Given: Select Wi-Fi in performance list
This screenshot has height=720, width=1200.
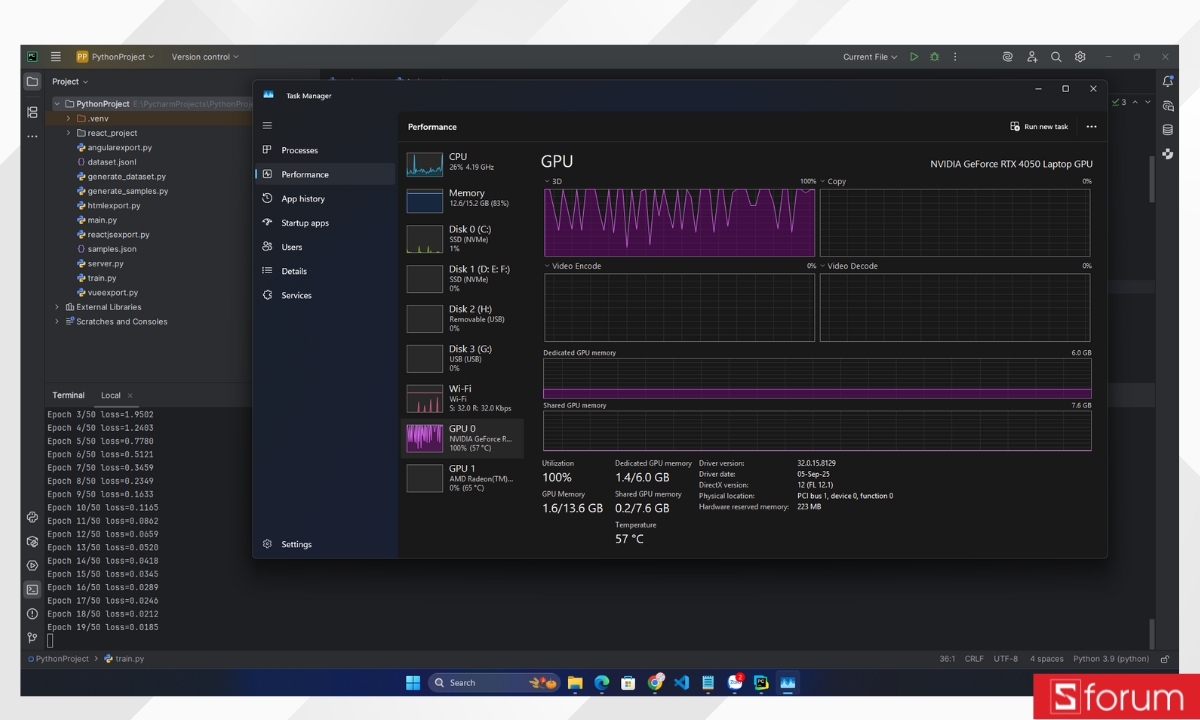Looking at the screenshot, I should click(x=462, y=398).
